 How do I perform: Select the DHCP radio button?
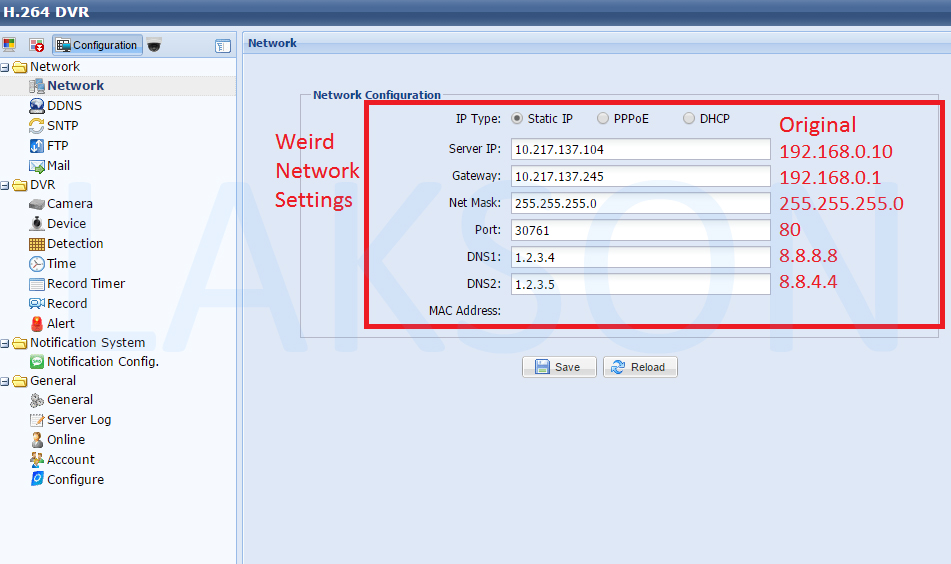[x=689, y=118]
